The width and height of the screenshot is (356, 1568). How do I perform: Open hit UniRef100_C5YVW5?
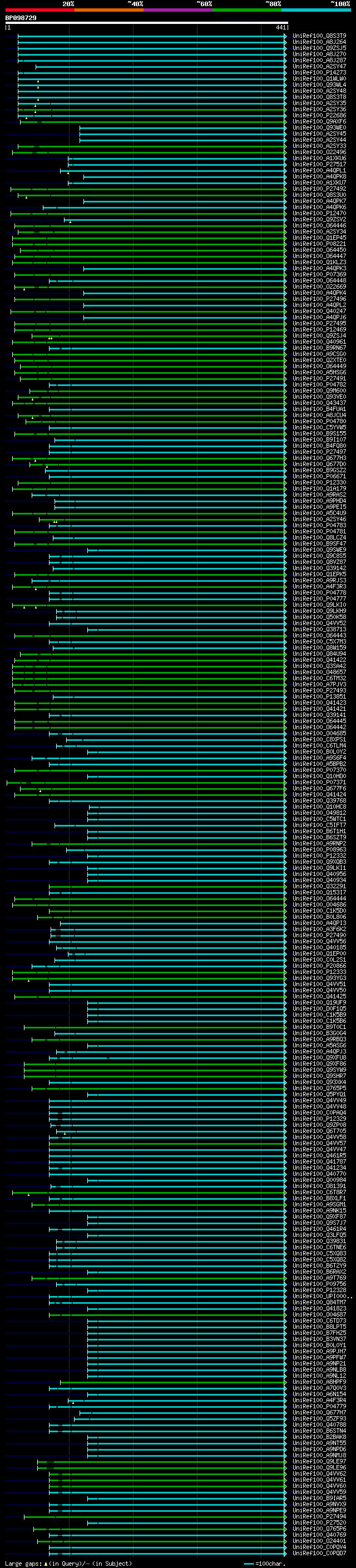pos(319,428)
